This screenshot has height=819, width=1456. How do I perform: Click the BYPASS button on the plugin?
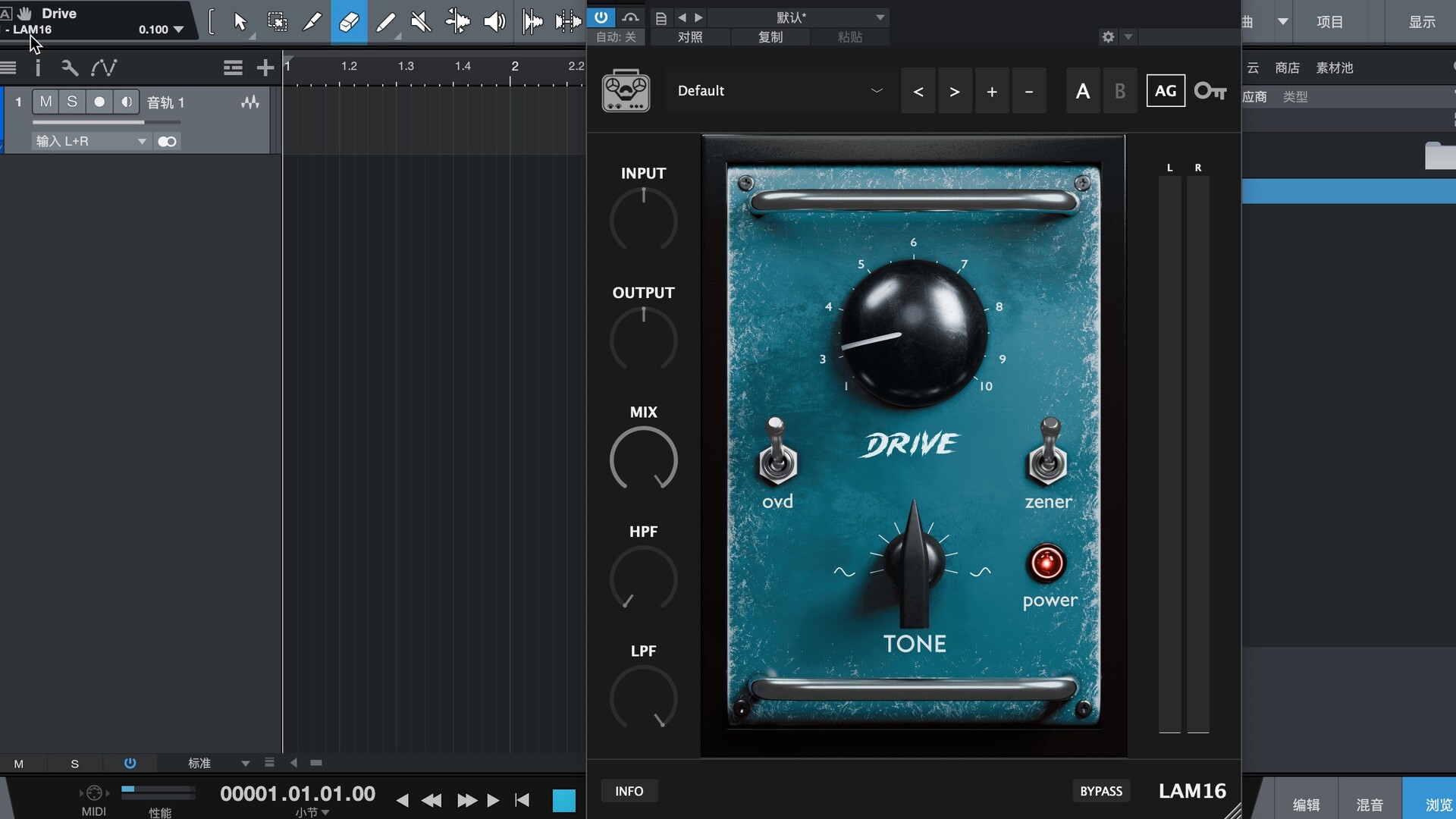coord(1101,790)
